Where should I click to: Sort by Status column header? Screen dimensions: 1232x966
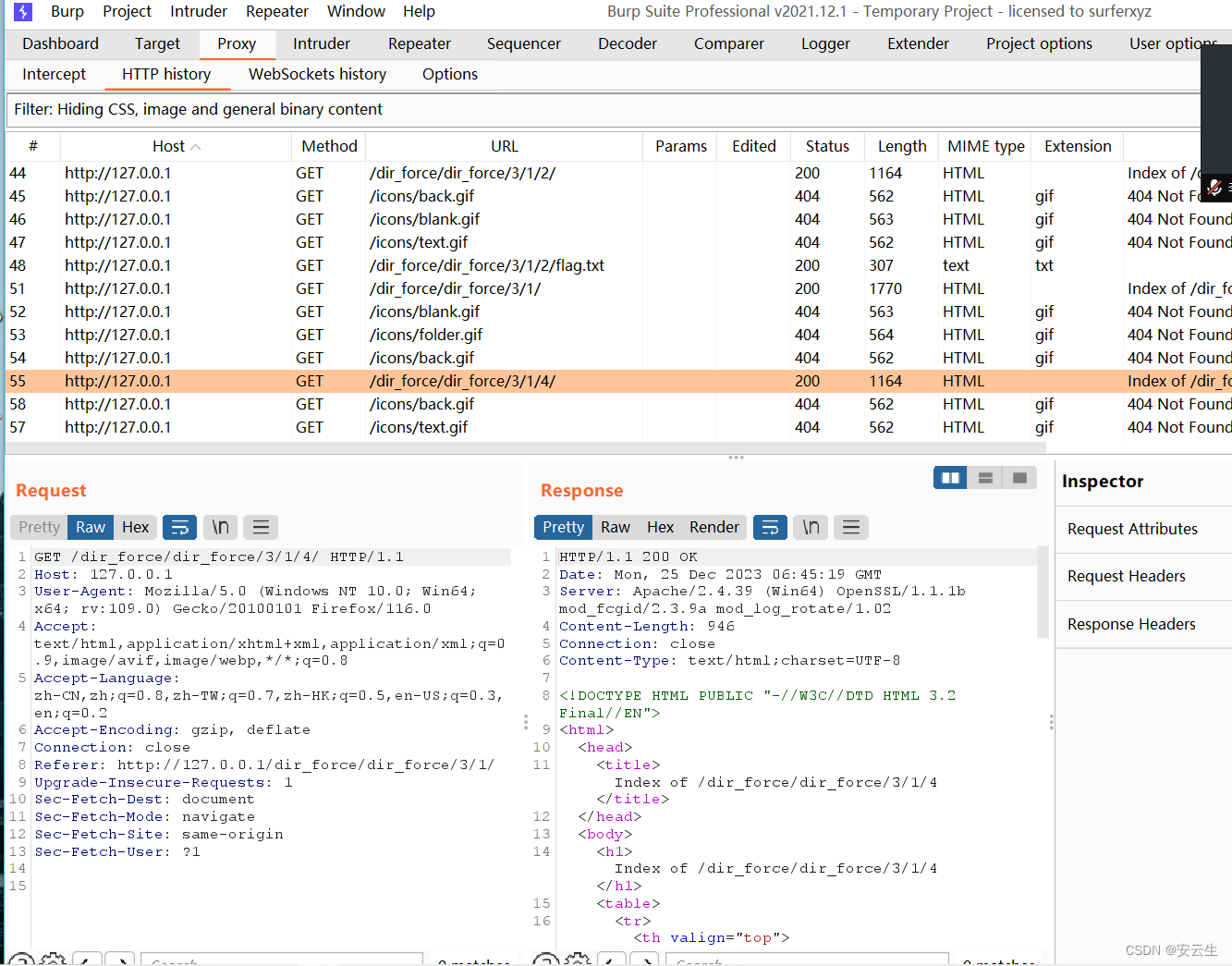(x=827, y=146)
